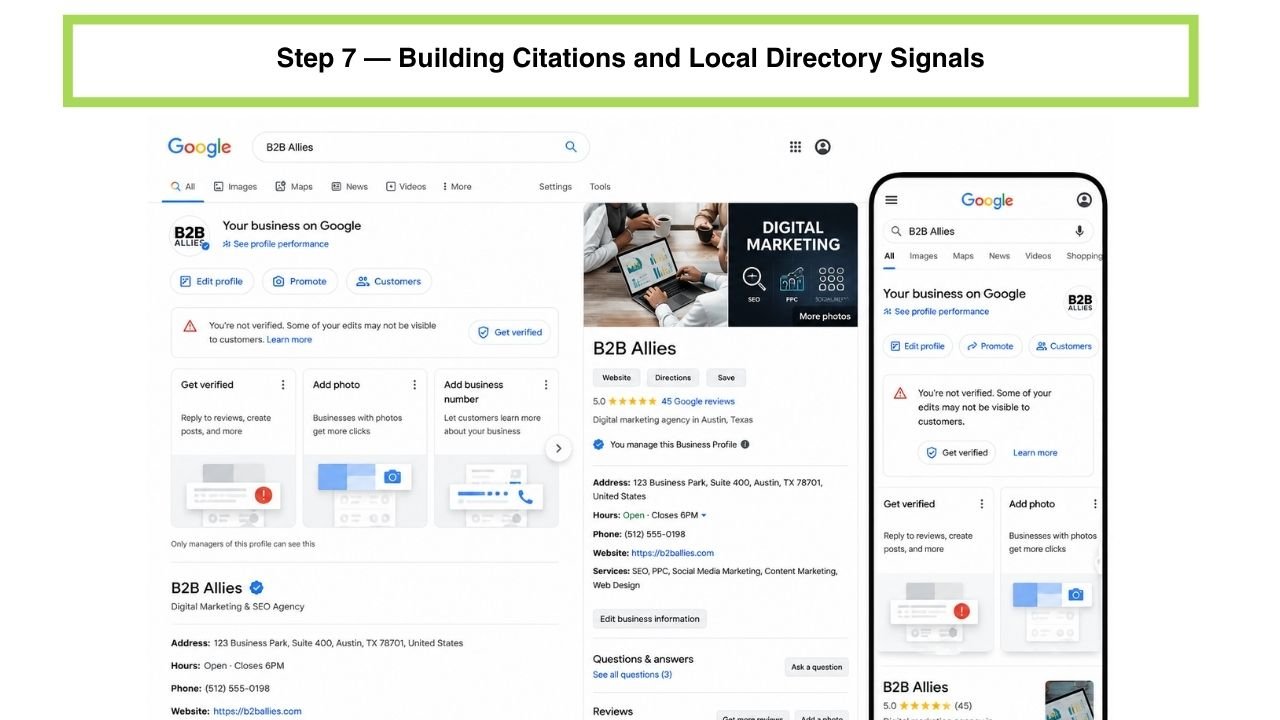Open the desktop account profile icon
The image size is (1280, 720).
[823, 147]
